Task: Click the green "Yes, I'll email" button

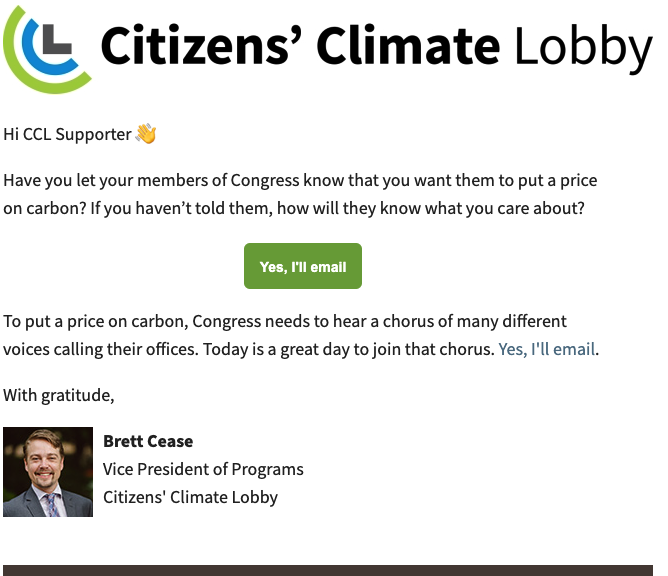Action: [x=303, y=266]
